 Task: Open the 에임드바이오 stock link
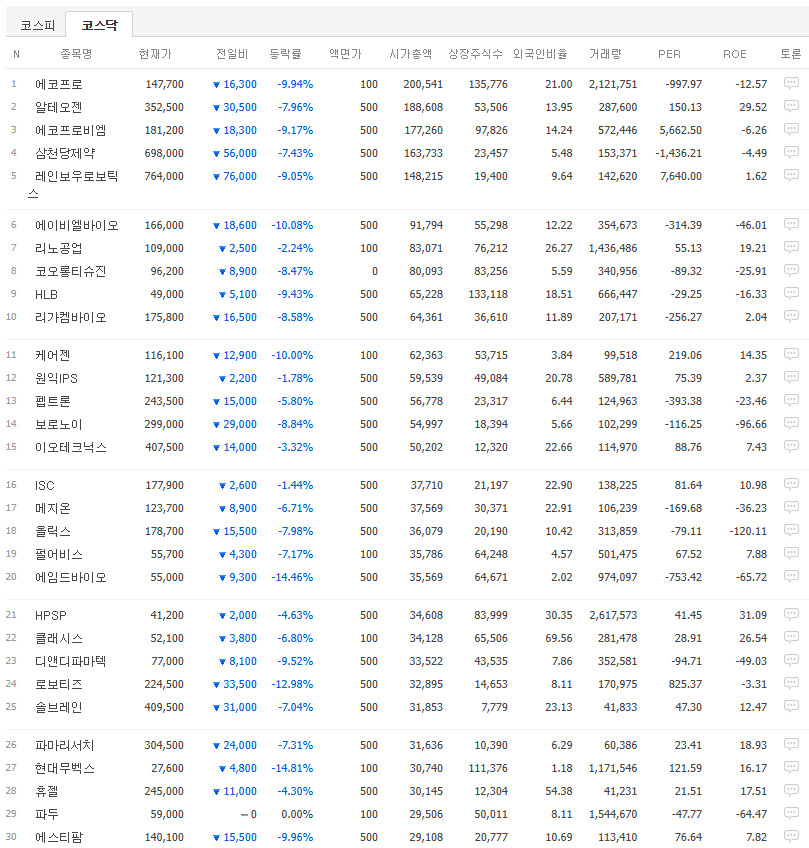point(70,577)
